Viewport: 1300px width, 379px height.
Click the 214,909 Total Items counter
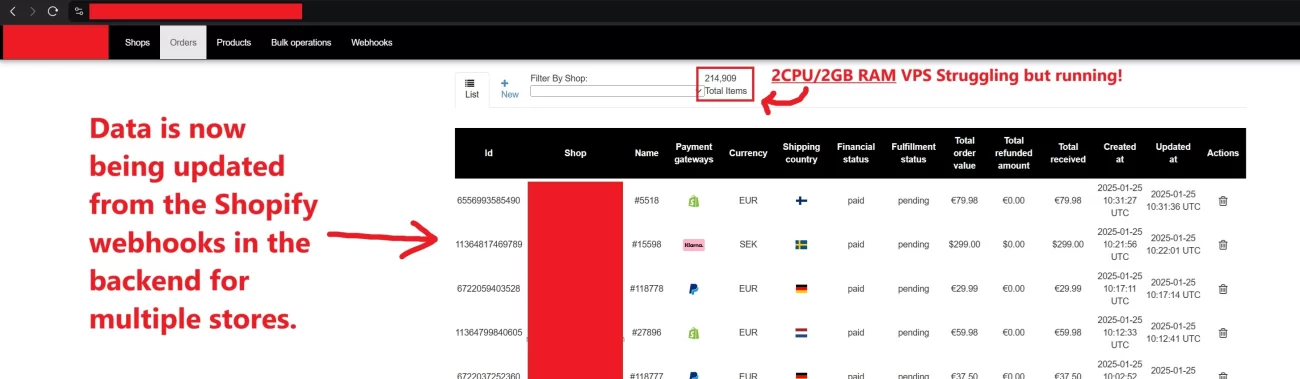(x=725, y=84)
